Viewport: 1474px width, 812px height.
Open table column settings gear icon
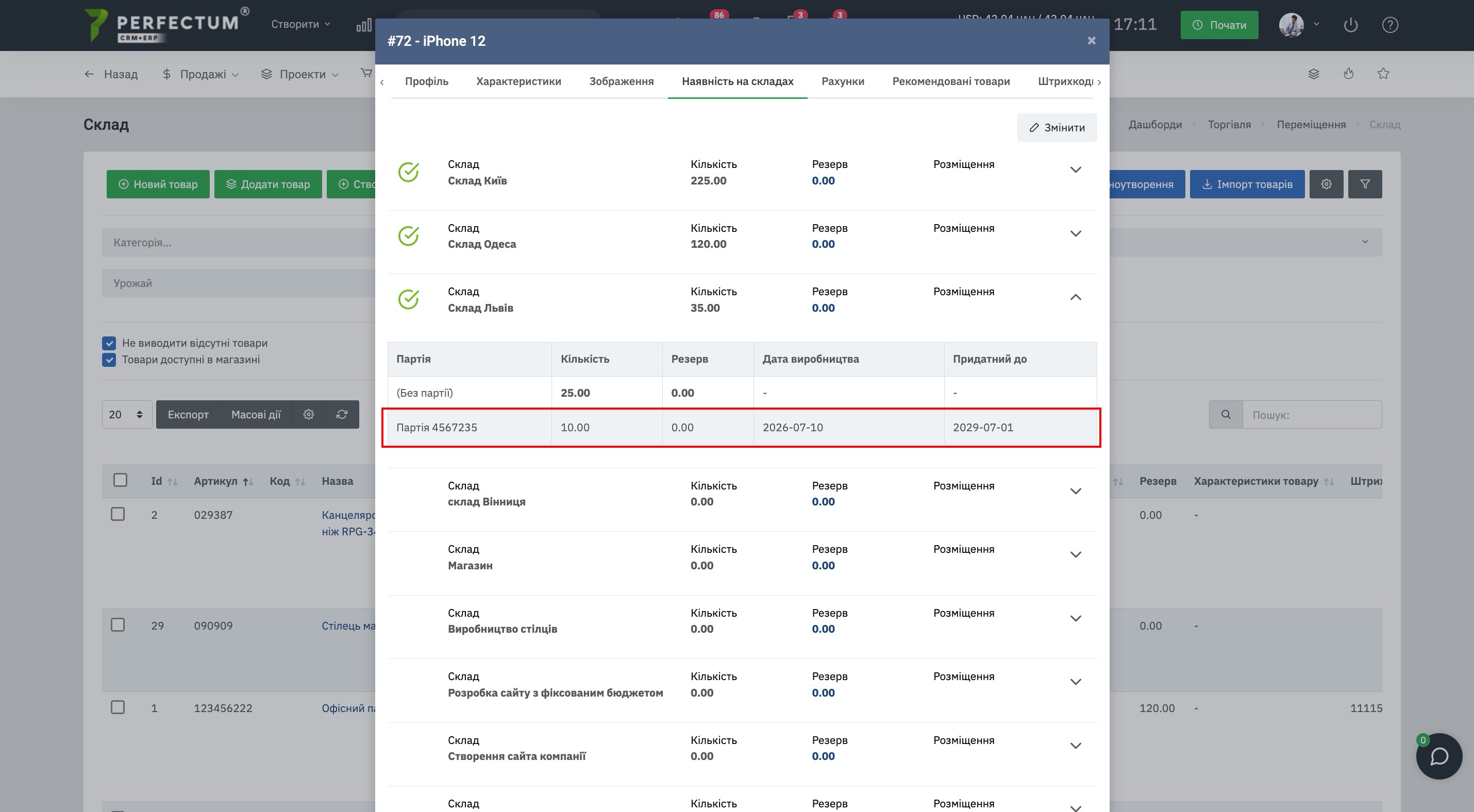[308, 415]
